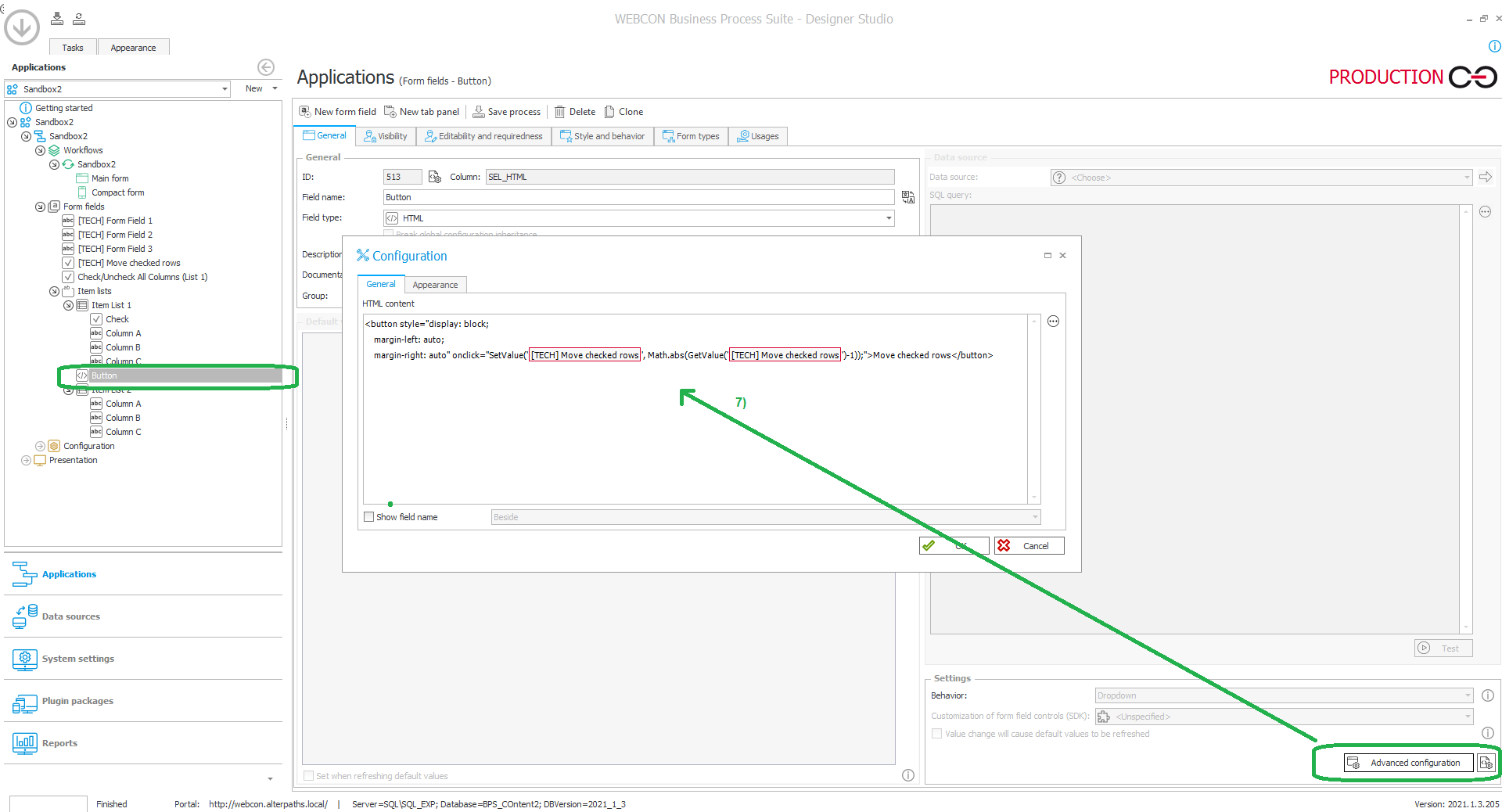Click the Advanced configuration button
Image resolution: width=1502 pixels, height=812 pixels.
(x=1408, y=763)
